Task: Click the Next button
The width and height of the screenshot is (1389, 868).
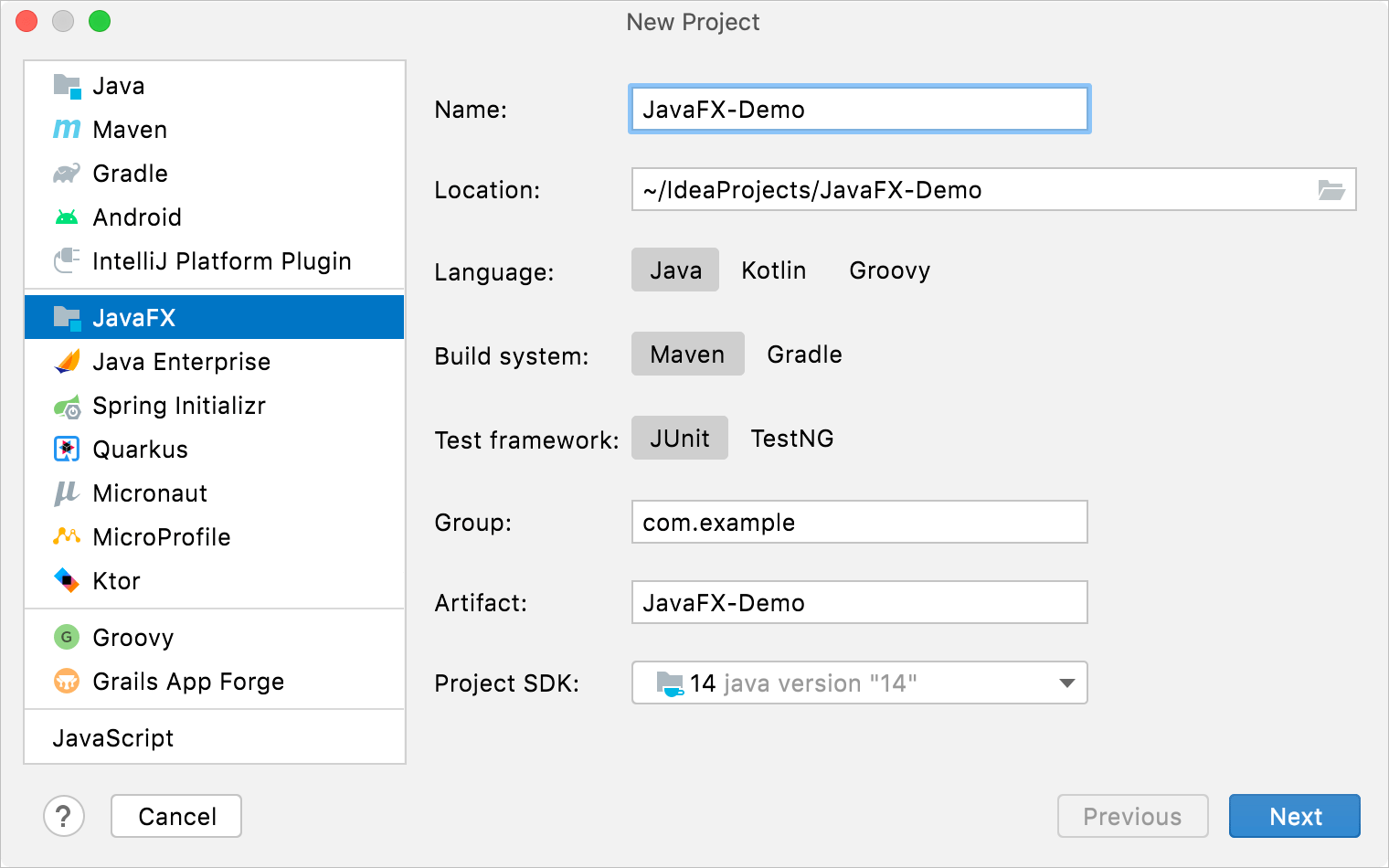Action: tap(1294, 816)
